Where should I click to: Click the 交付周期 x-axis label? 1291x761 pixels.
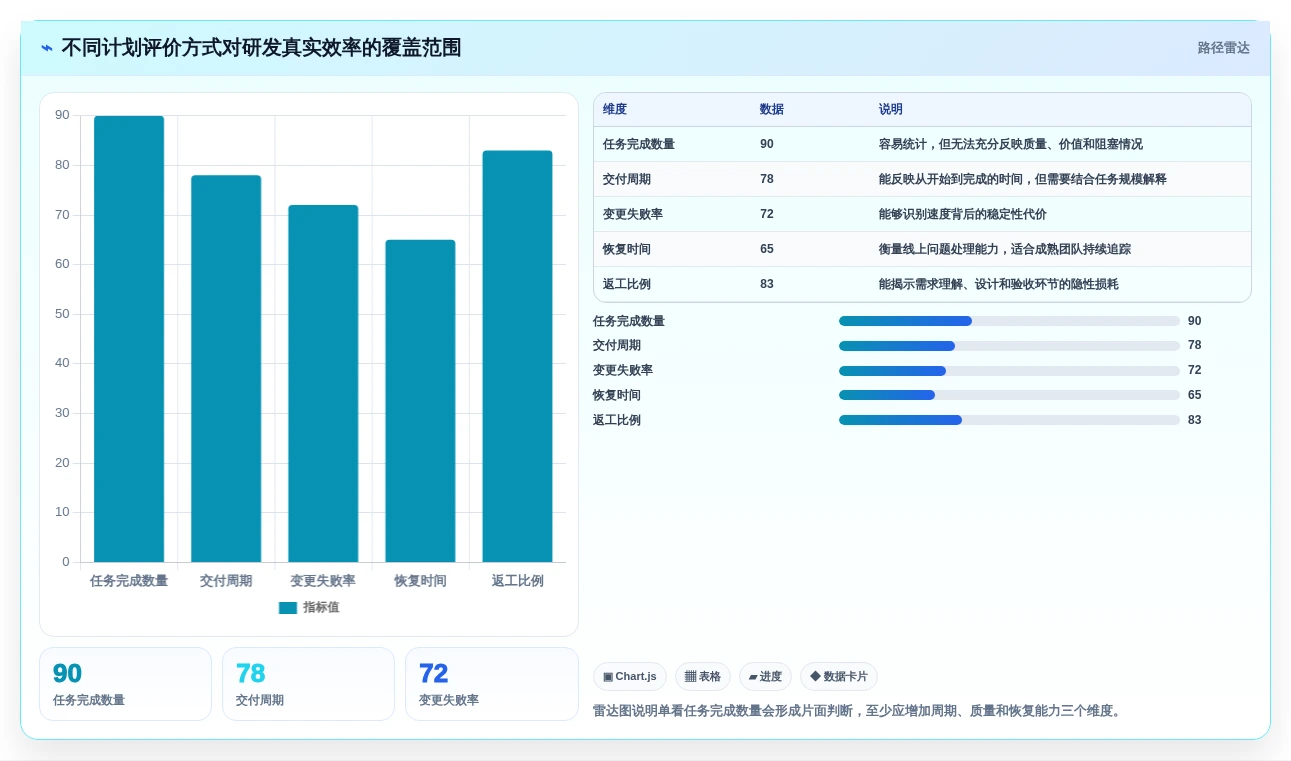[x=226, y=581]
